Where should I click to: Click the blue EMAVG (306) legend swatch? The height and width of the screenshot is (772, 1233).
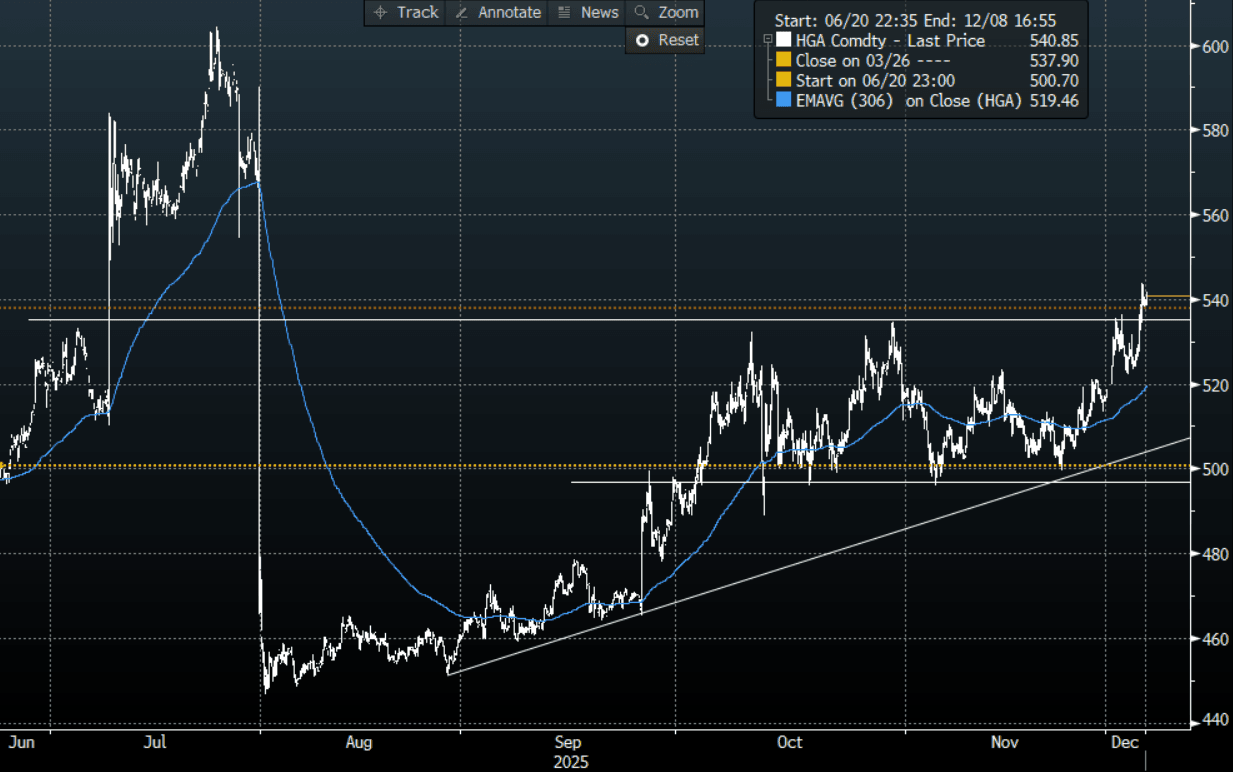(x=784, y=101)
